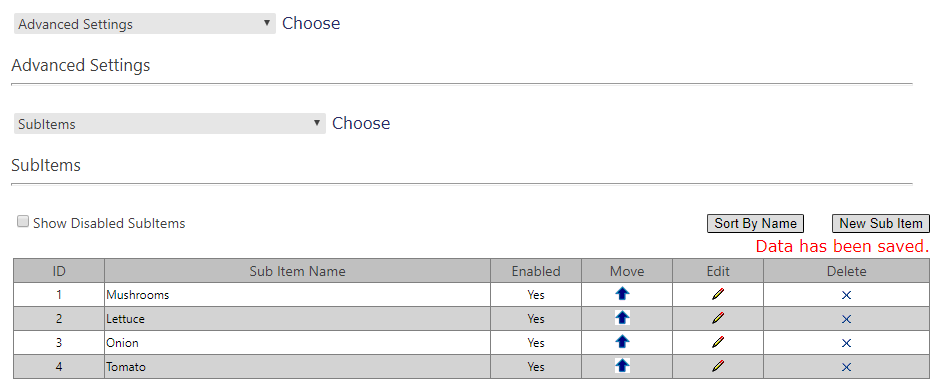Screen dimensions: 942x390
Task: Click Choose next to SubItems dropdown
Action: coord(361,123)
